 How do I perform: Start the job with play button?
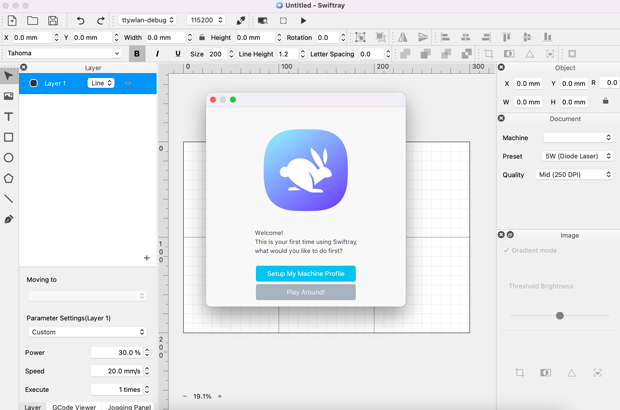(x=303, y=21)
